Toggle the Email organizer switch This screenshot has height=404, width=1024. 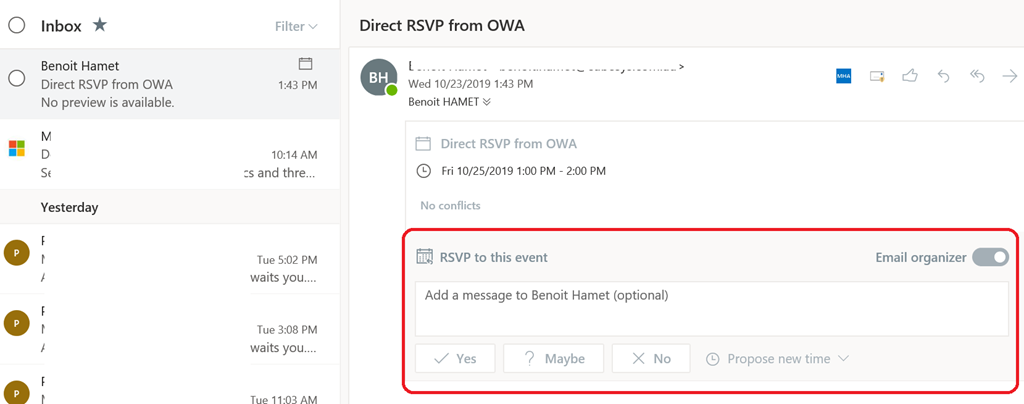tap(990, 257)
